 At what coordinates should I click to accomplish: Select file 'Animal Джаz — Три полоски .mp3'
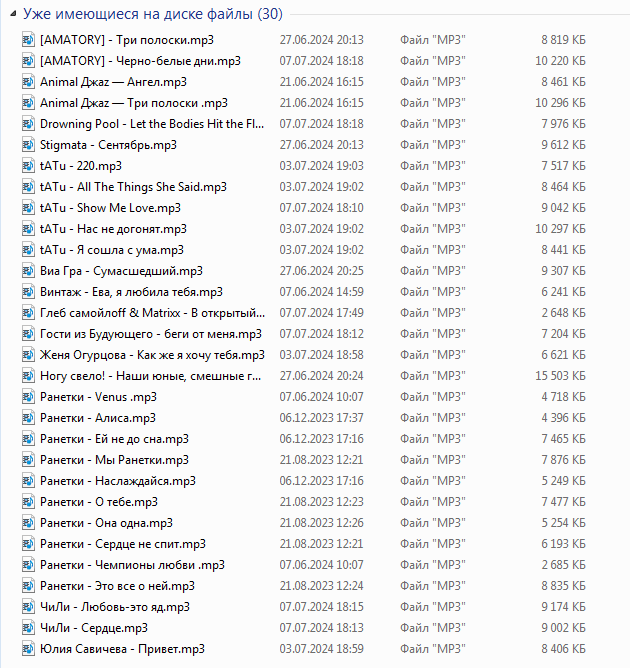(134, 103)
